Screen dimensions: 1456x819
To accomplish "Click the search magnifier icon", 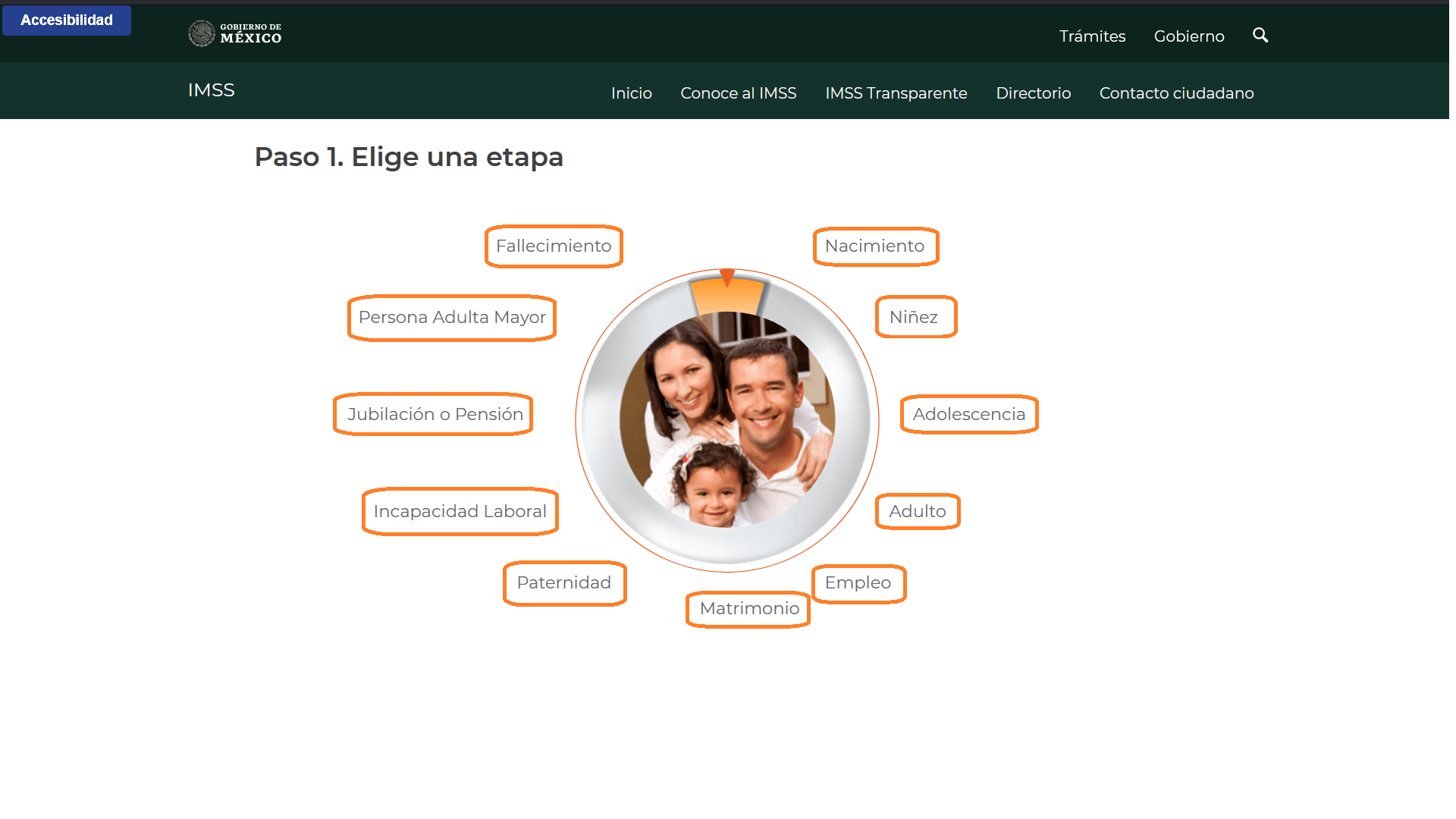I will (x=1260, y=35).
